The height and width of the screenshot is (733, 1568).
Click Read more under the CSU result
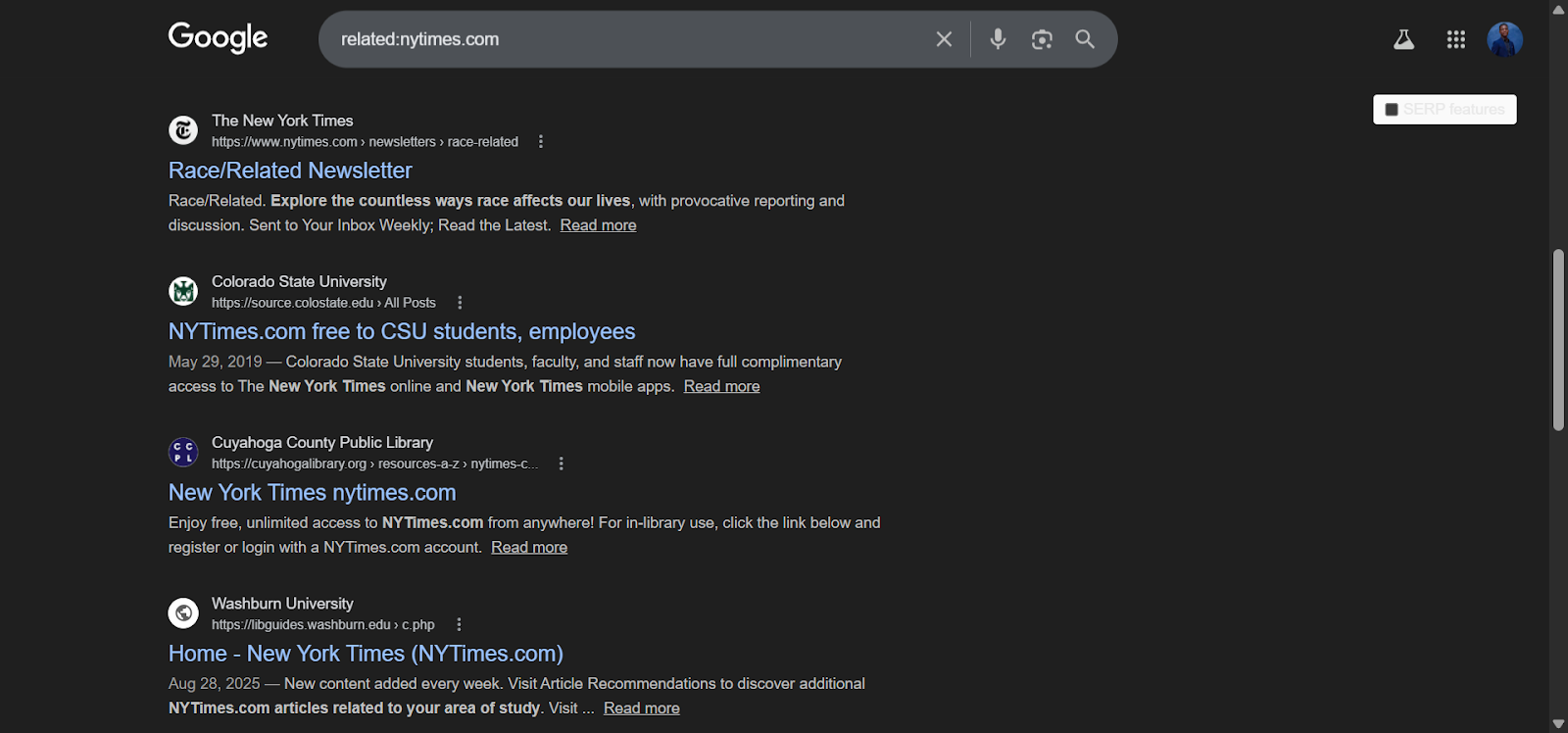(x=722, y=386)
